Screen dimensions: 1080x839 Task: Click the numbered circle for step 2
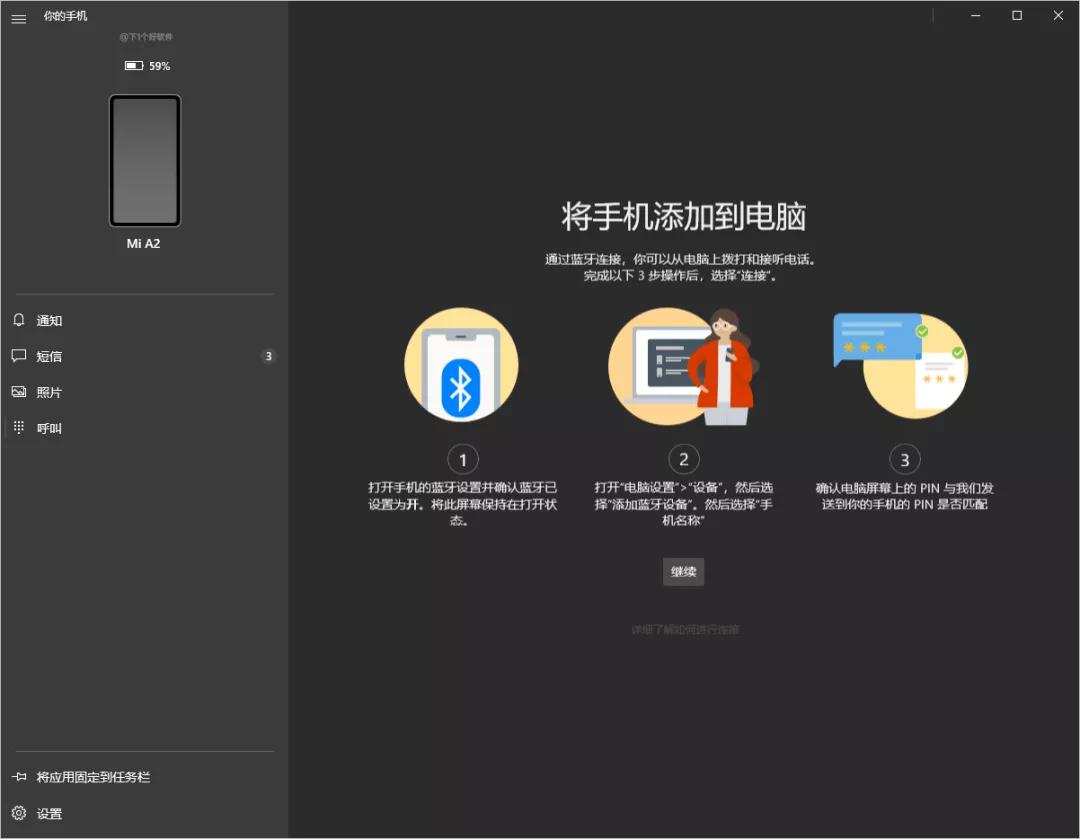coord(683,459)
